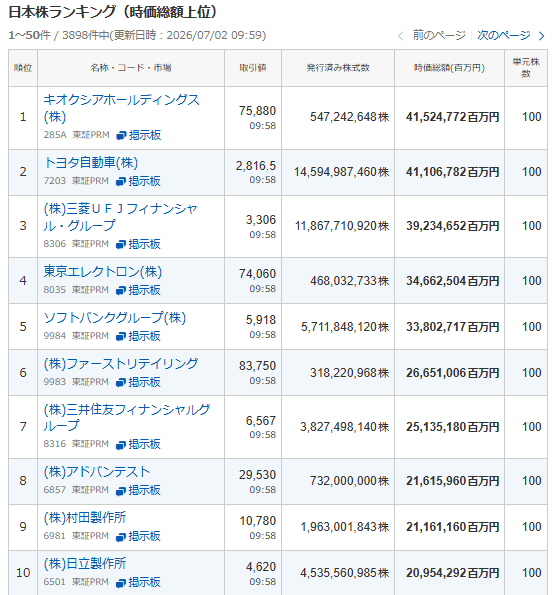This screenshot has height=595, width=555.
Task: Open (株)村田製作所 stock page
Action: (x=85, y=518)
